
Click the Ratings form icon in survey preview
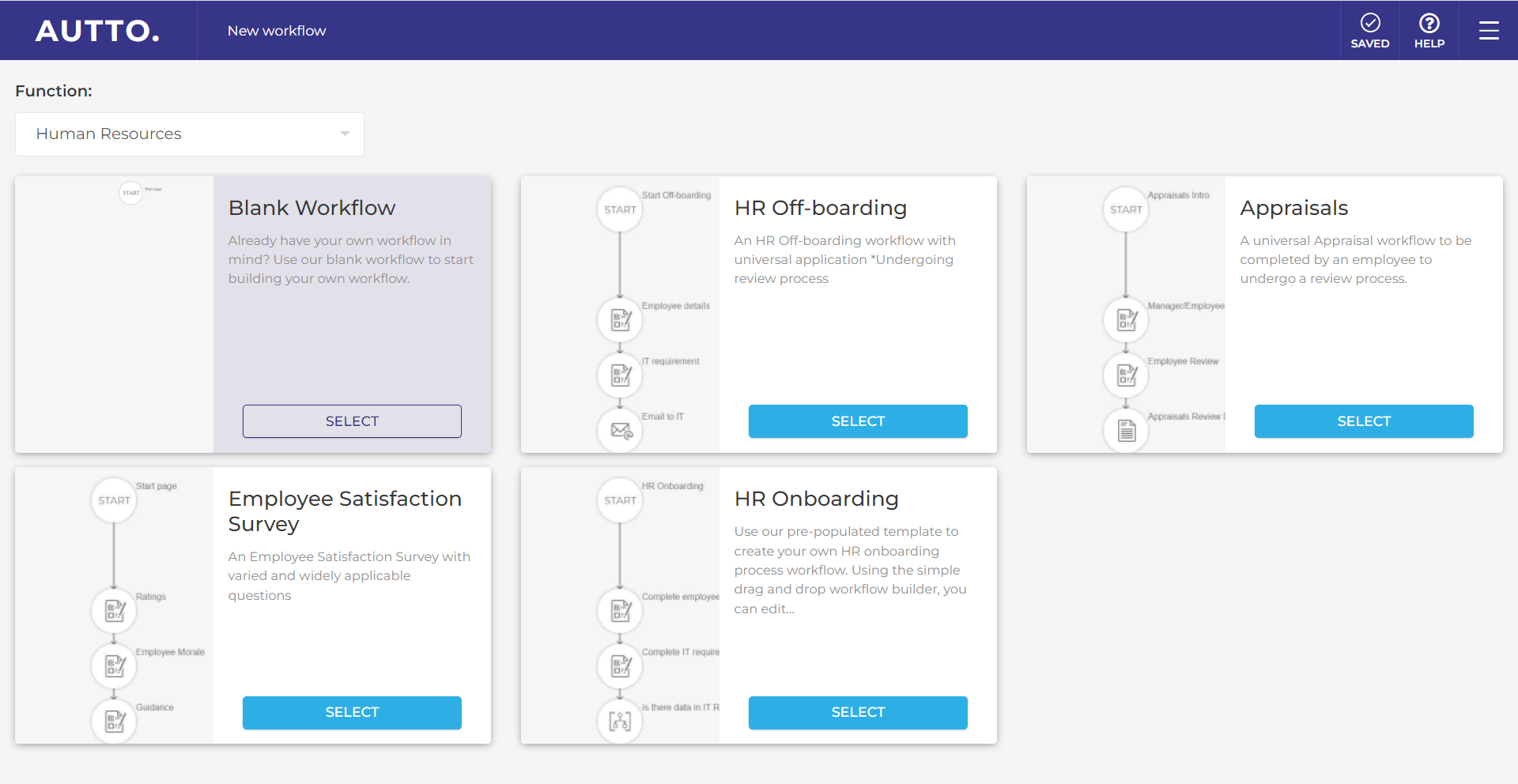115,611
